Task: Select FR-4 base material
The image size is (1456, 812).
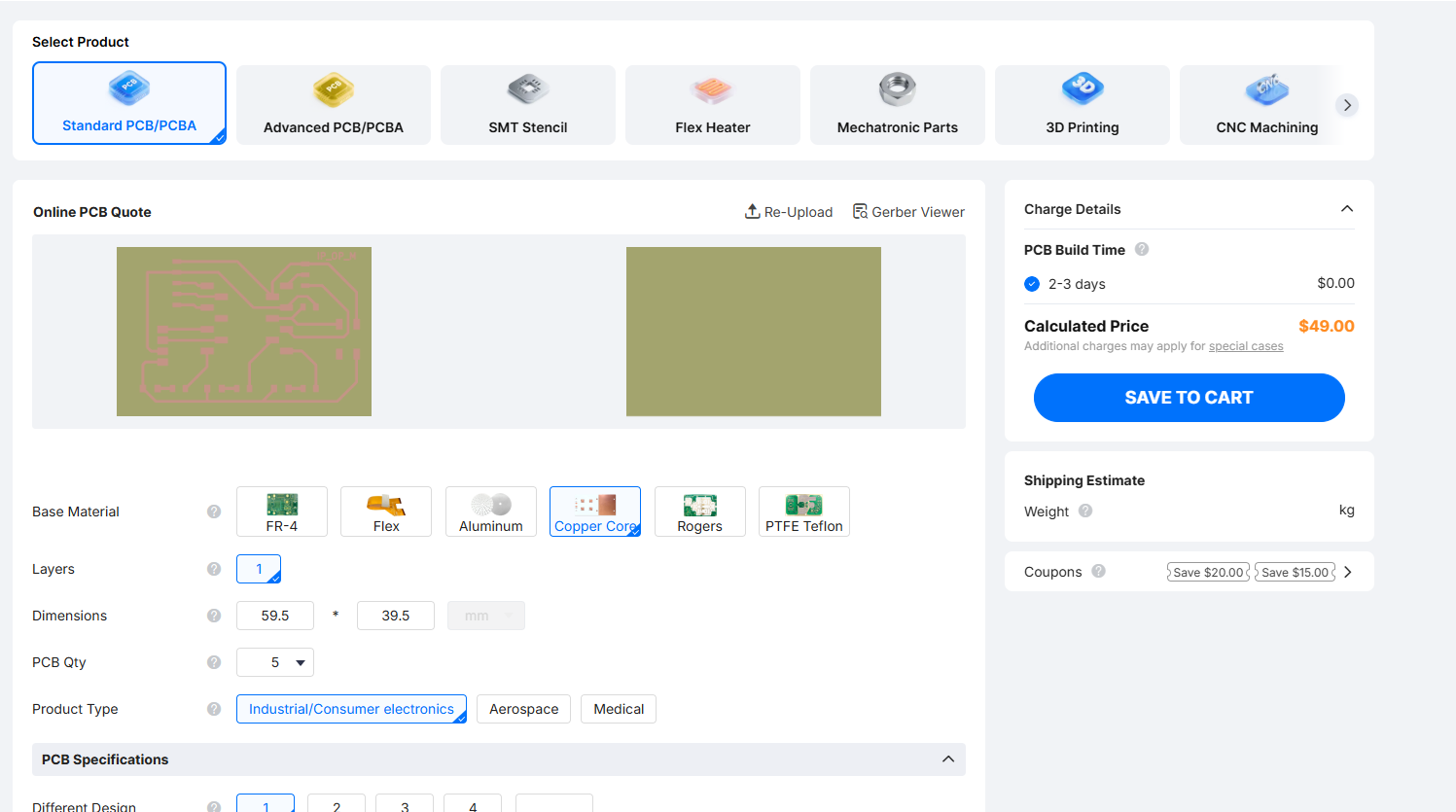Action: [282, 512]
